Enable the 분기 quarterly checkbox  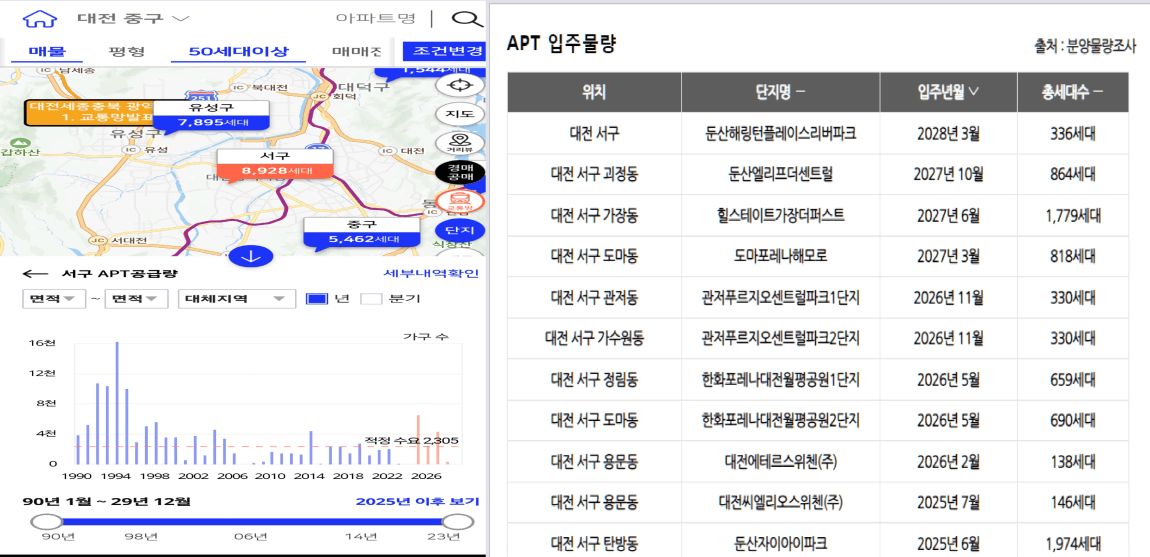(x=373, y=299)
